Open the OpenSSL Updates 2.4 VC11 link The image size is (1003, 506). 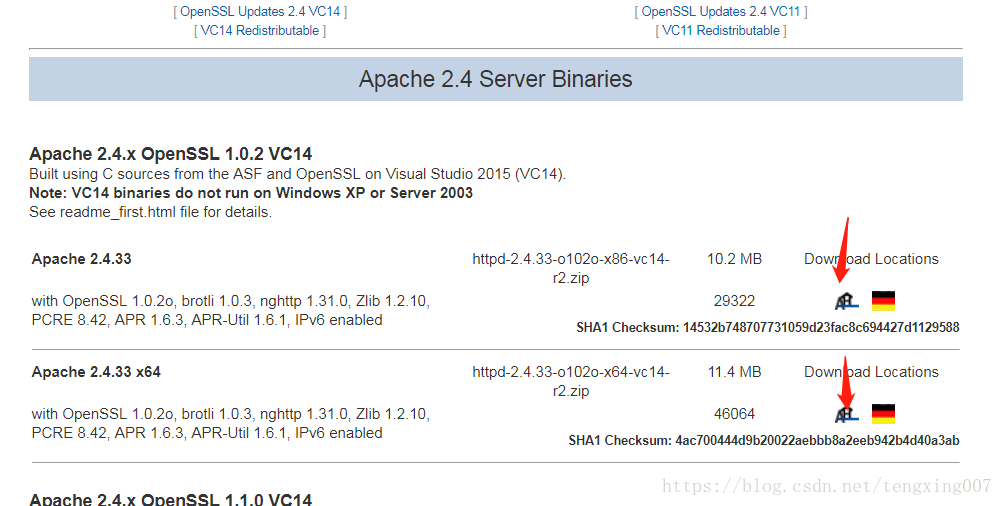721,12
